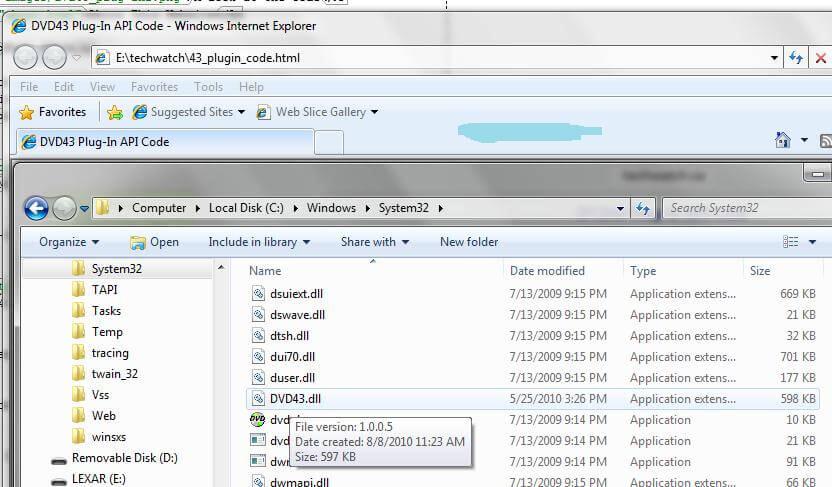Open Explorer address bar previous locations dropdown

(x=620, y=209)
